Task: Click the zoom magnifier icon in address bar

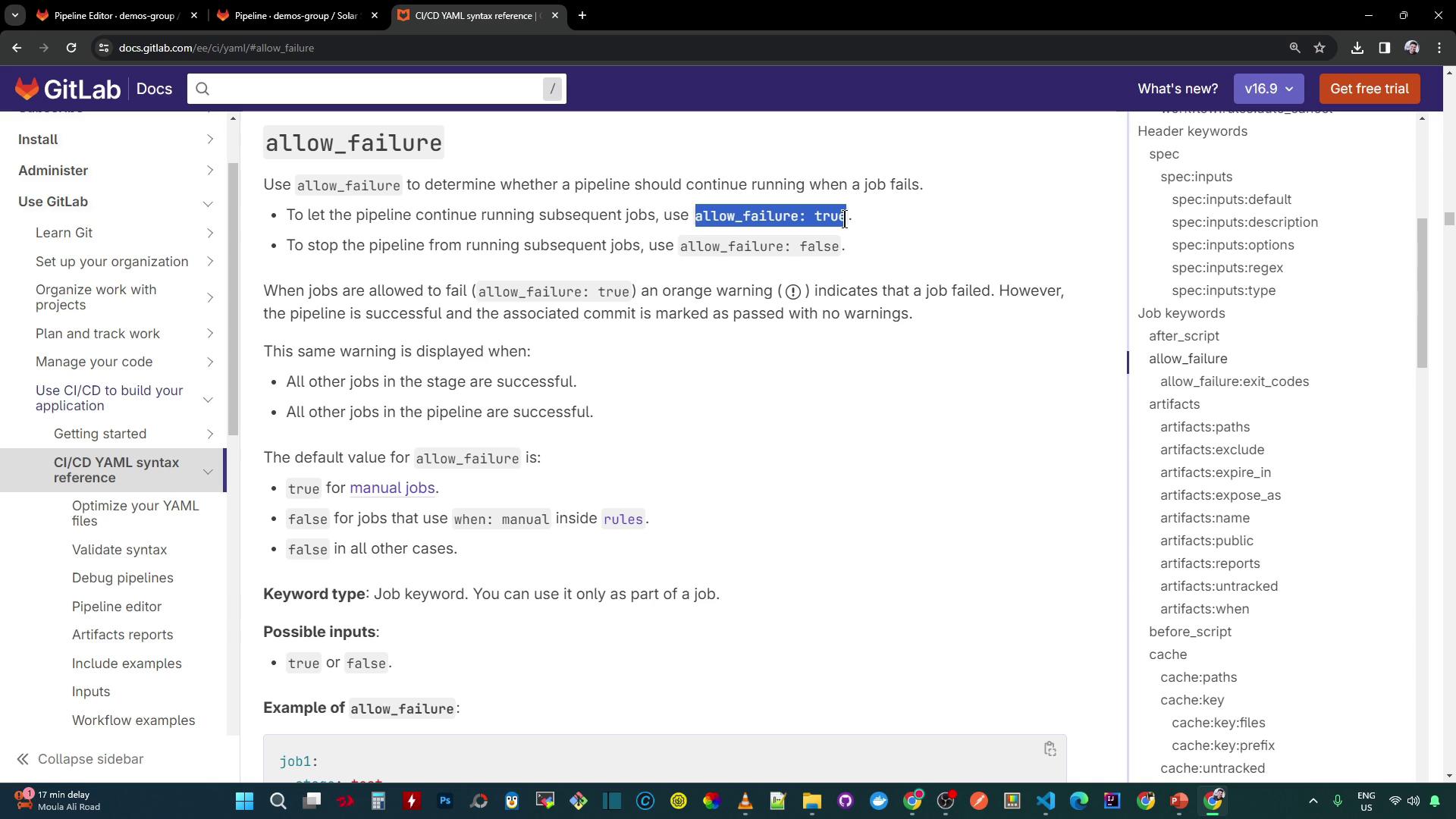Action: pyautogui.click(x=1294, y=48)
